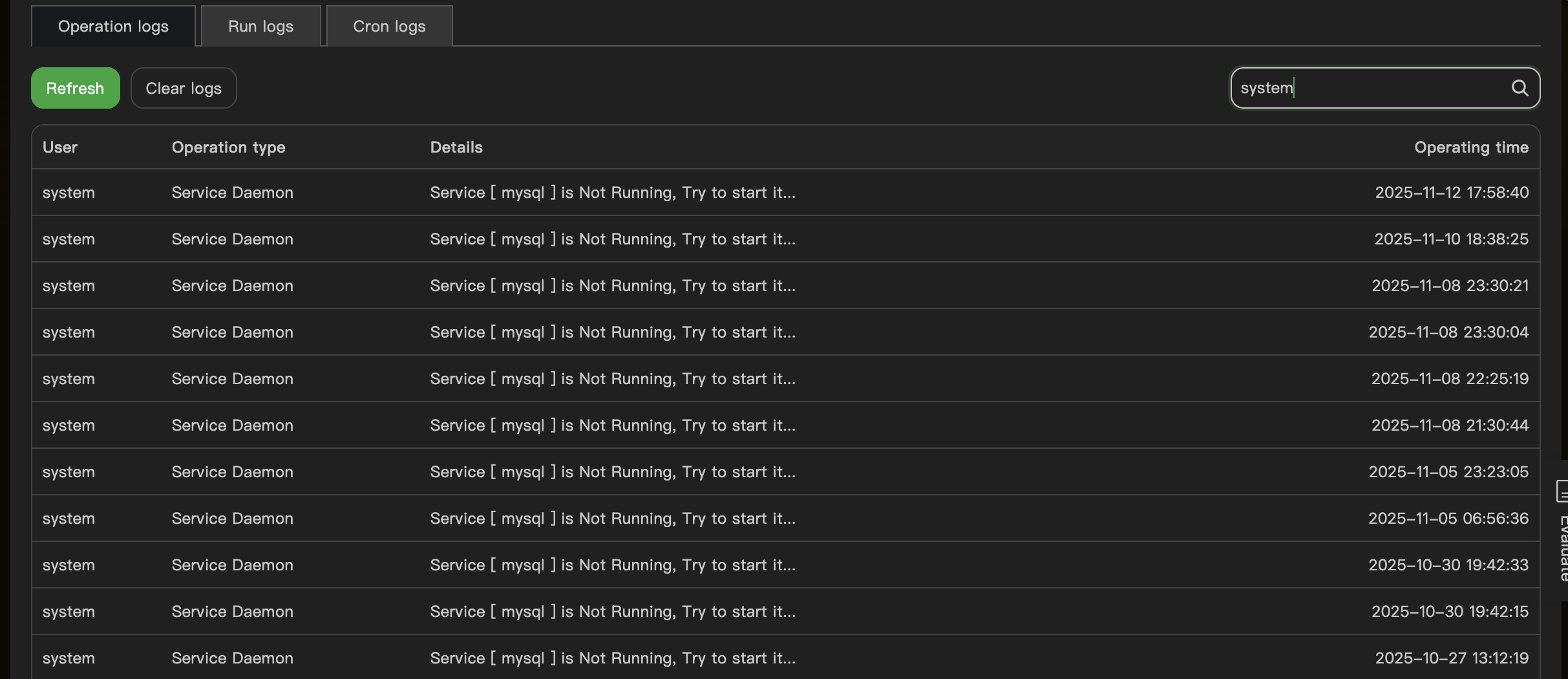The width and height of the screenshot is (1568, 679).
Task: Open the Run logs tab
Action: [260, 27]
